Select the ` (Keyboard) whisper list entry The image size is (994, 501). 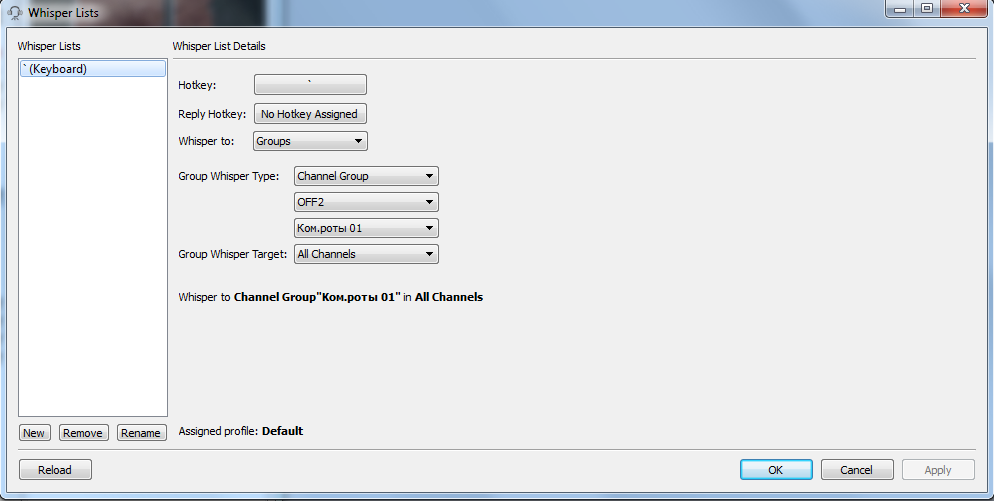(x=93, y=69)
